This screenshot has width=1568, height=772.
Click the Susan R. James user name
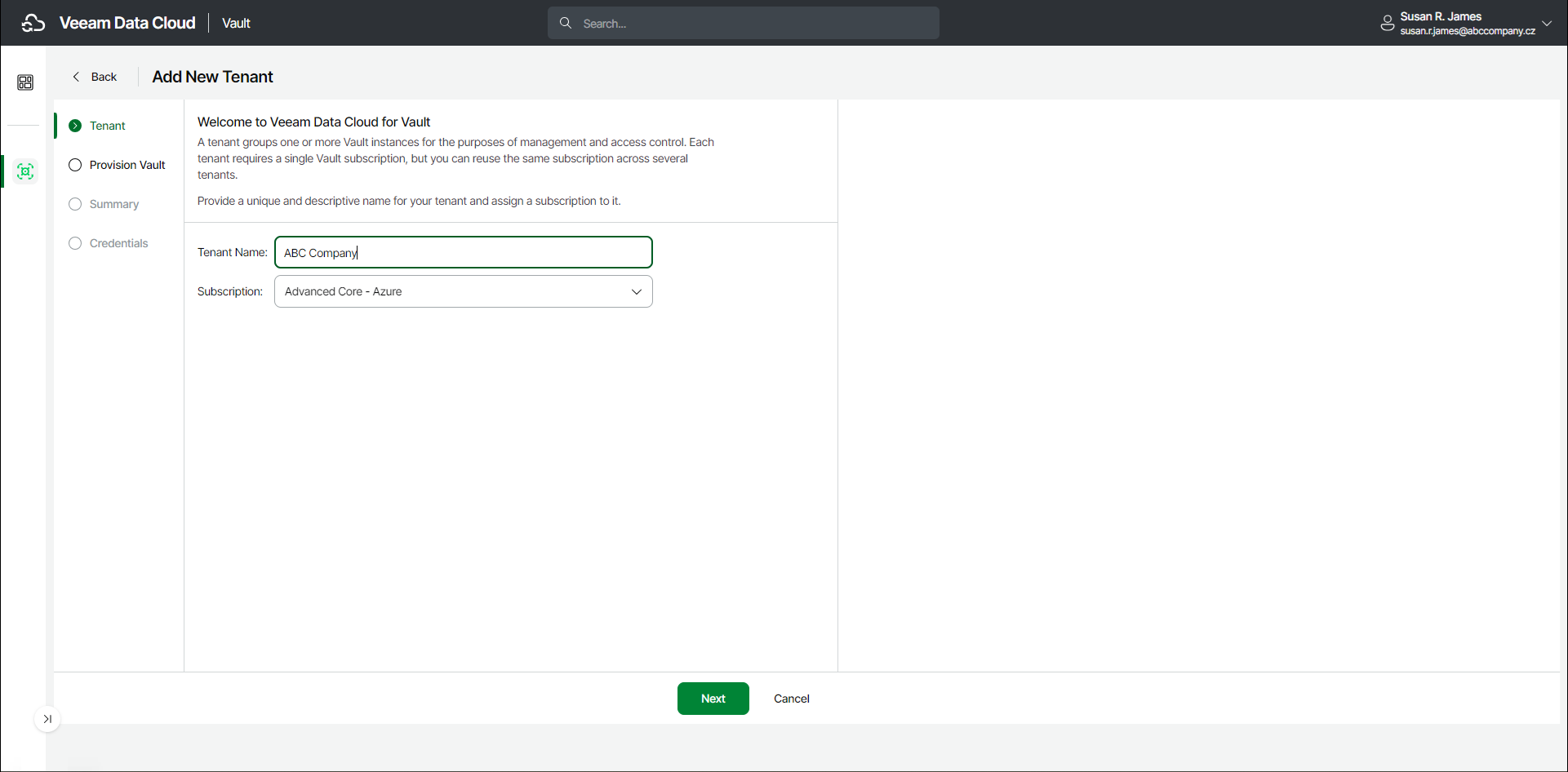(x=1441, y=16)
